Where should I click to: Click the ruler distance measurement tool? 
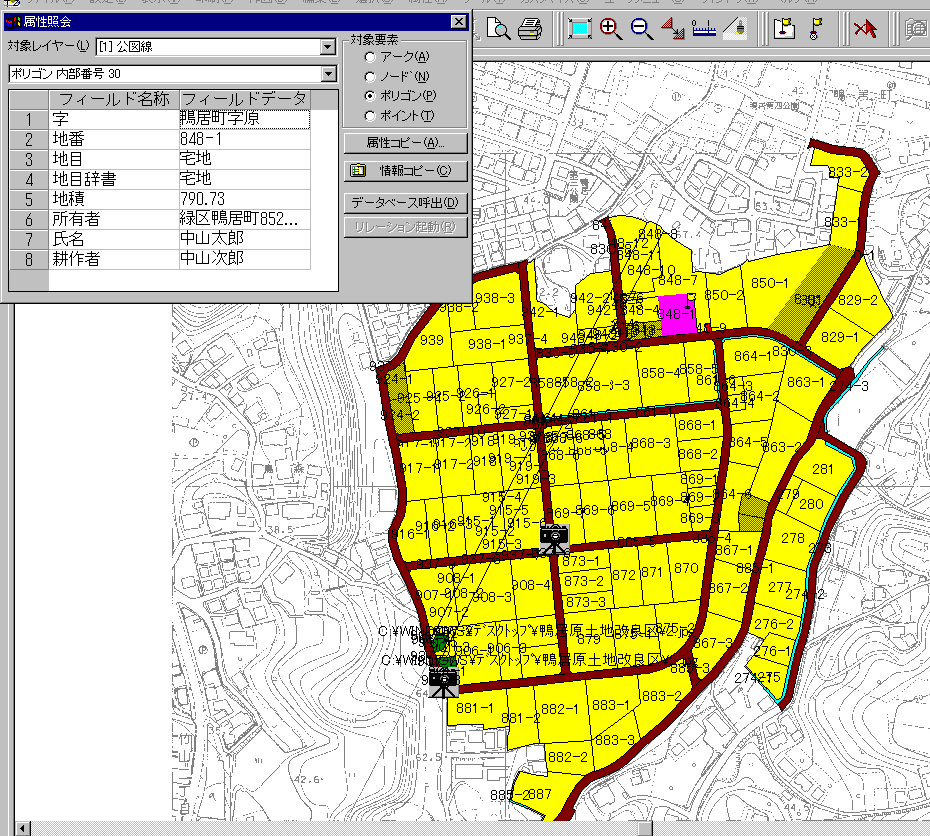[704, 30]
